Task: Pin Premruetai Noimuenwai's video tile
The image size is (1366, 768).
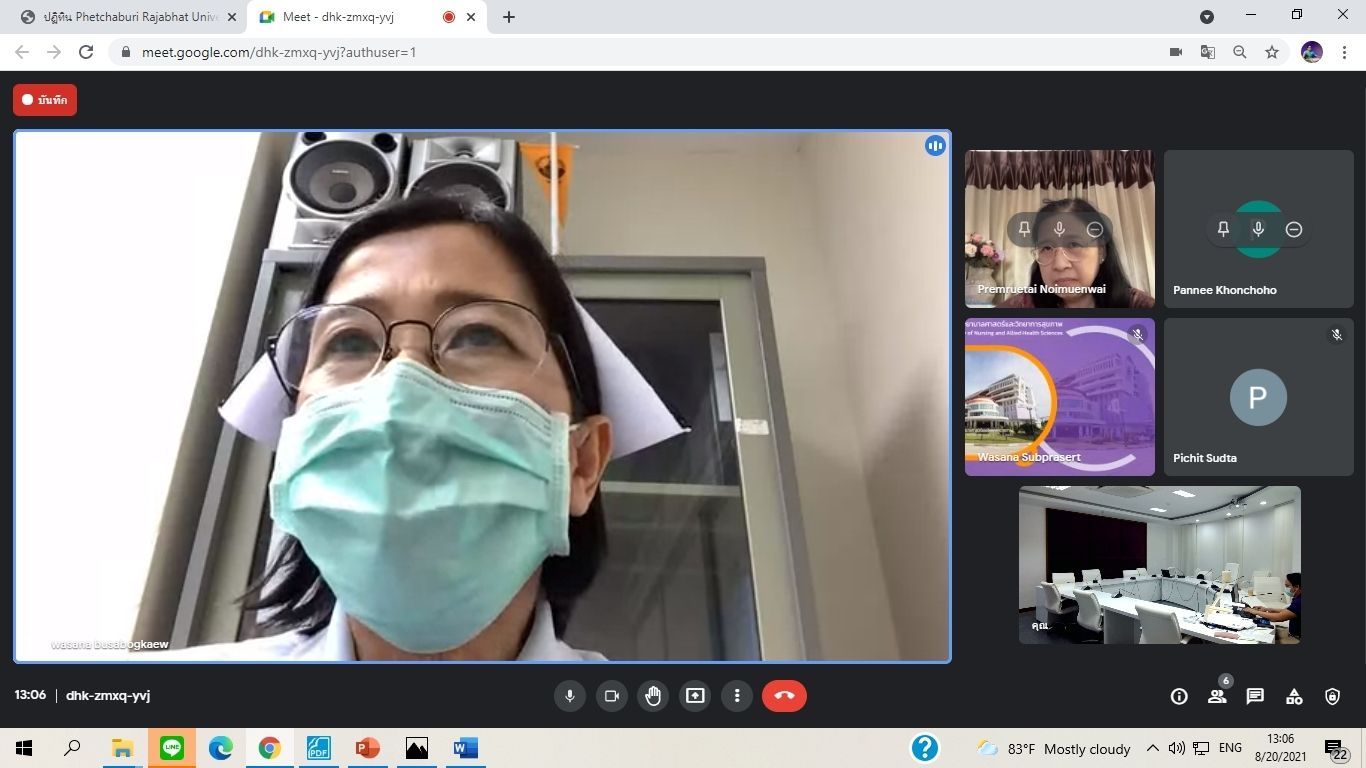Action: [x=1024, y=229]
